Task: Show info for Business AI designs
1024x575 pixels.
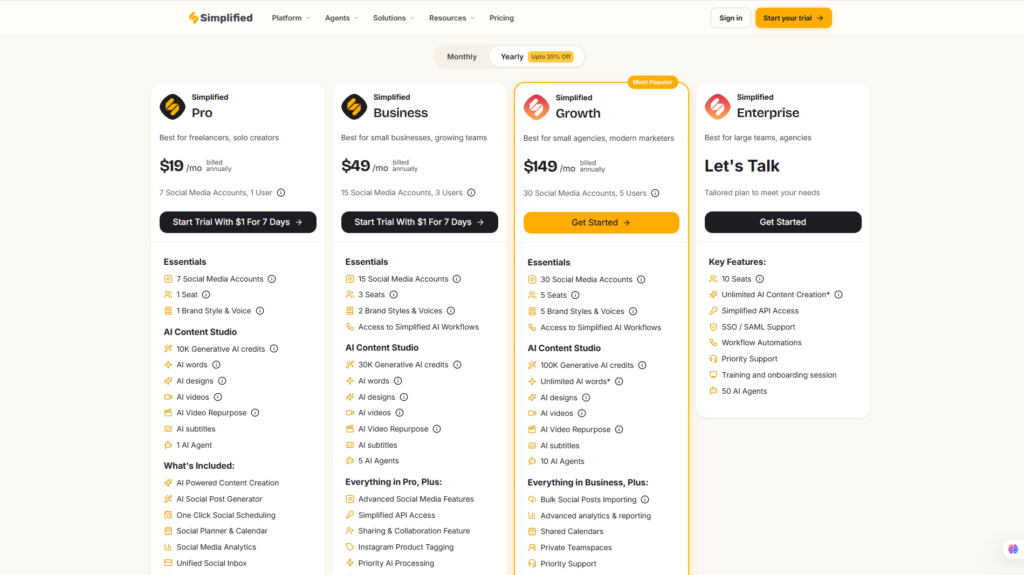Action: [404, 397]
